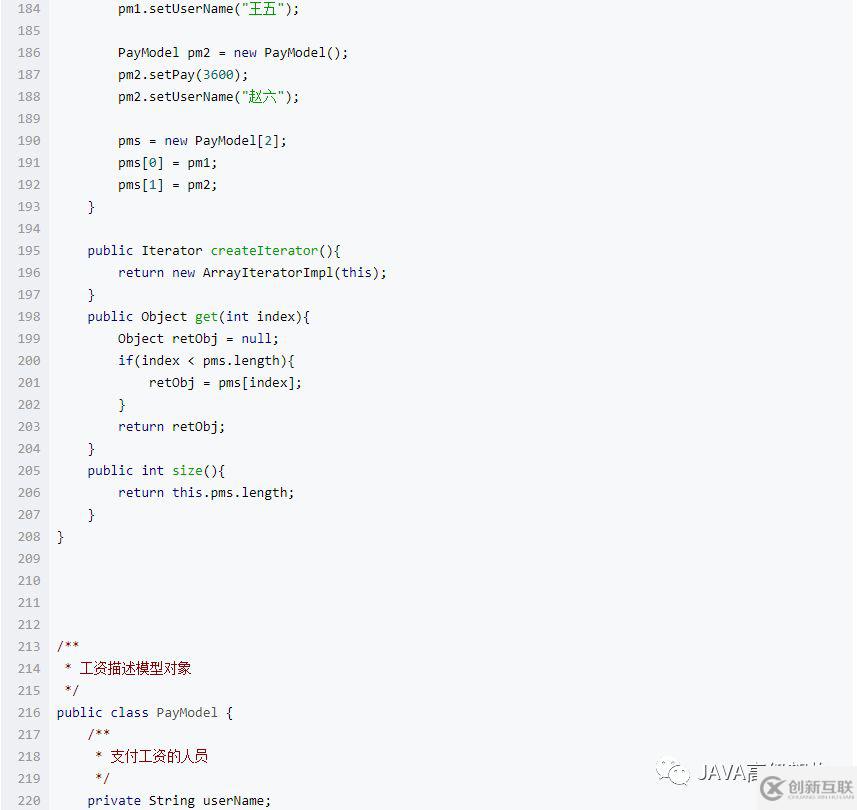Click the PayModel class name on line 216
This screenshot has width=857, height=810.
186,712
